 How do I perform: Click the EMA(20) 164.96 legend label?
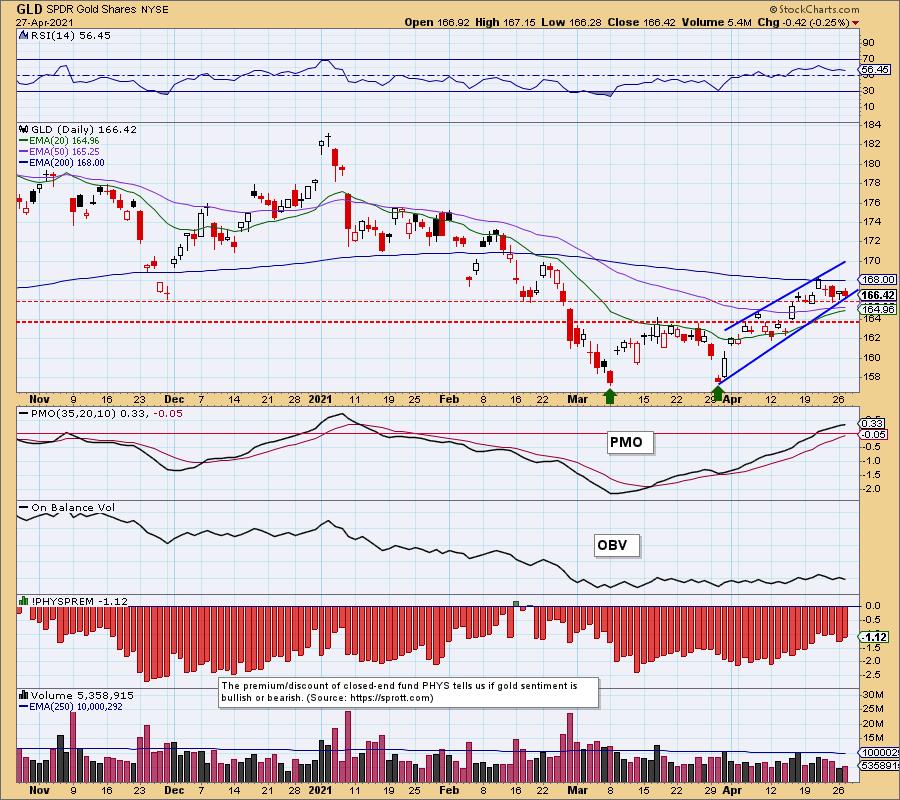coord(64,141)
